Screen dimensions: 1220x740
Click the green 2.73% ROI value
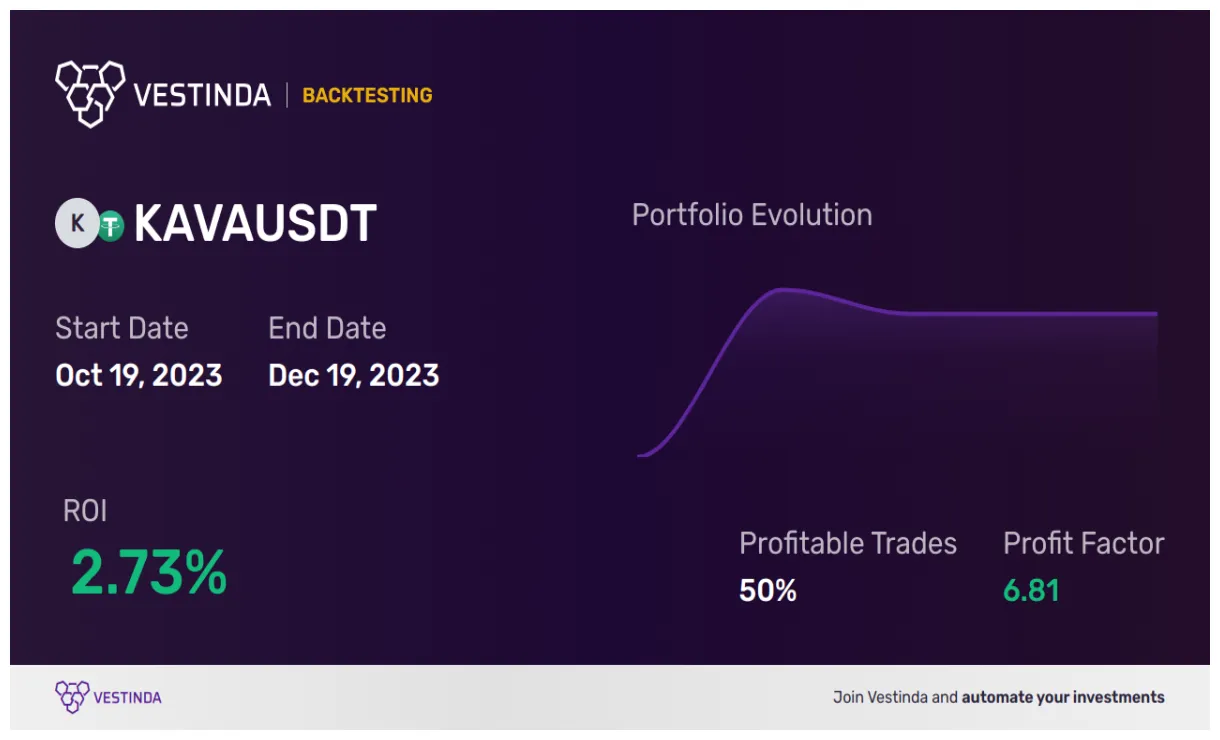tap(149, 573)
